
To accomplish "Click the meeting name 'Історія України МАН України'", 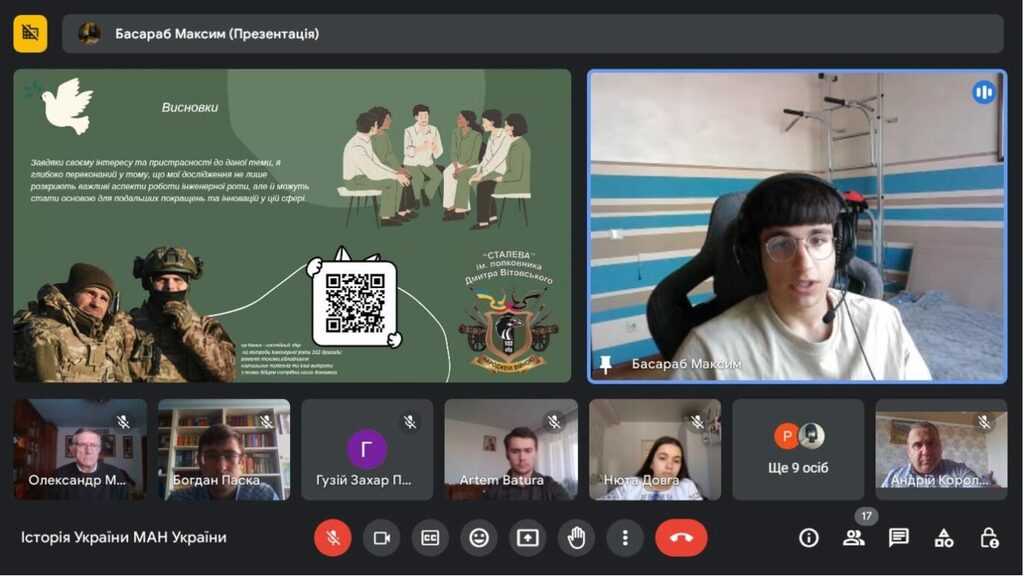I will (124, 538).
